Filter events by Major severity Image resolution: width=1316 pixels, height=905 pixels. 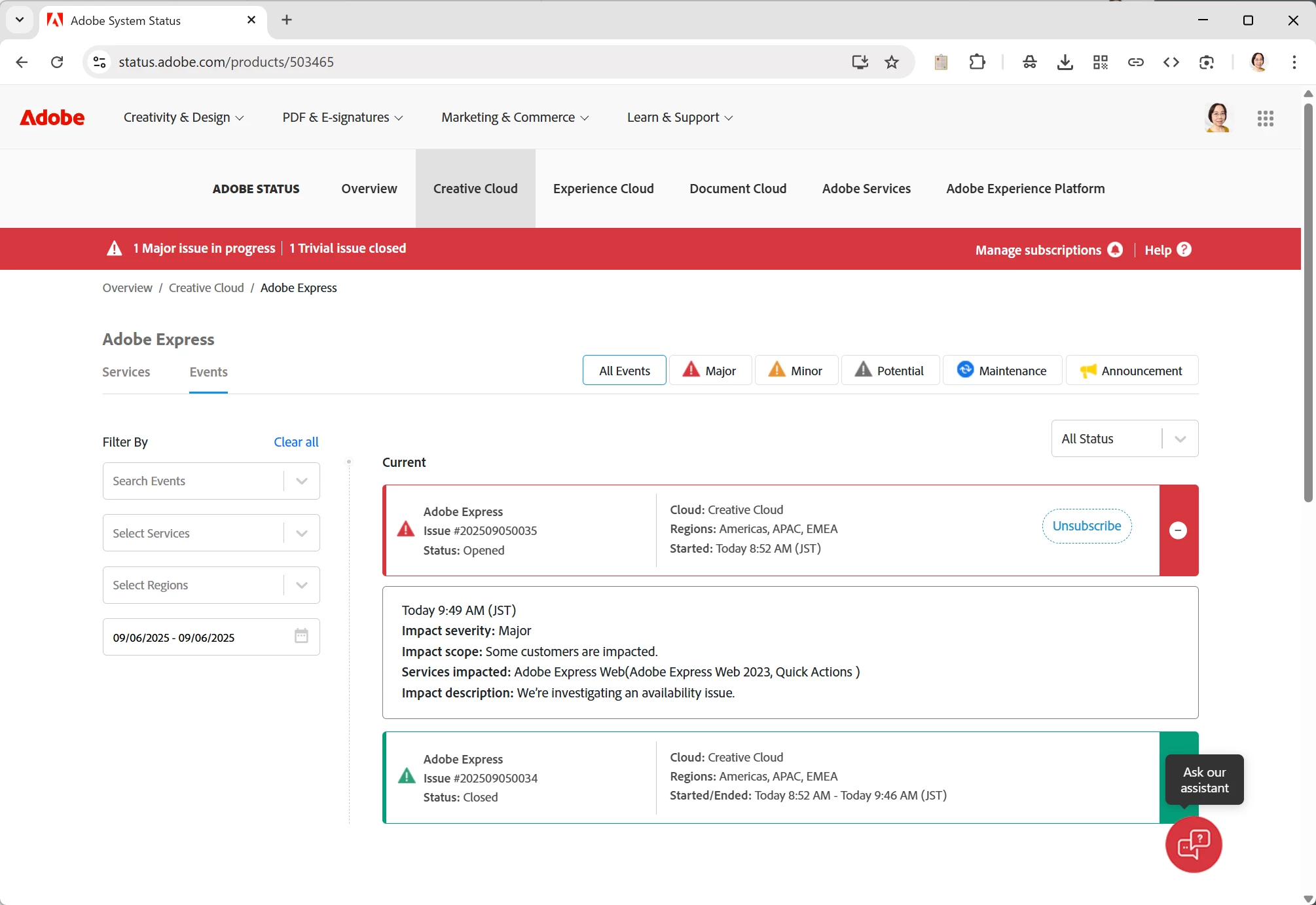coord(710,371)
